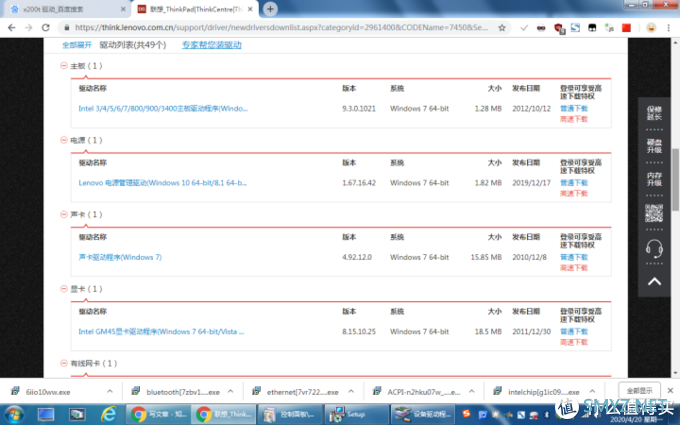
Task: Open Chrome's three-dot menu
Action: (668, 28)
